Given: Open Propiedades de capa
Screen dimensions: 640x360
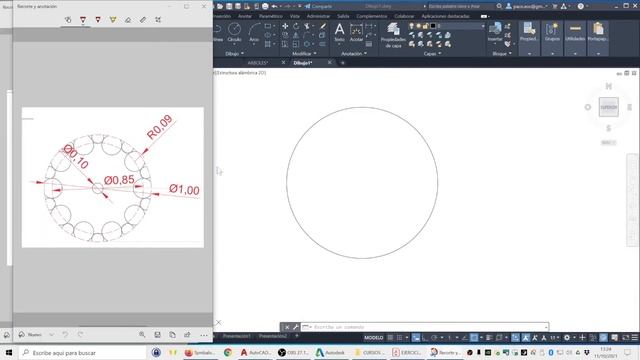Looking at the screenshot, I should tap(393, 36).
